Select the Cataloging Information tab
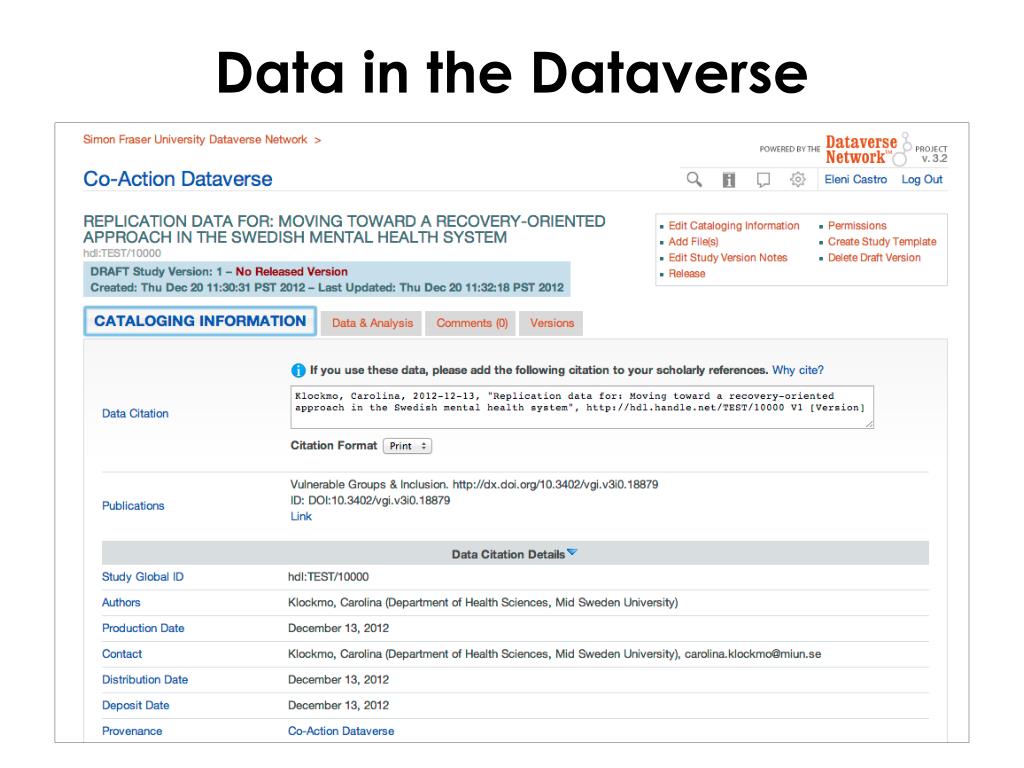The width and height of the screenshot is (1024, 768). 200,321
